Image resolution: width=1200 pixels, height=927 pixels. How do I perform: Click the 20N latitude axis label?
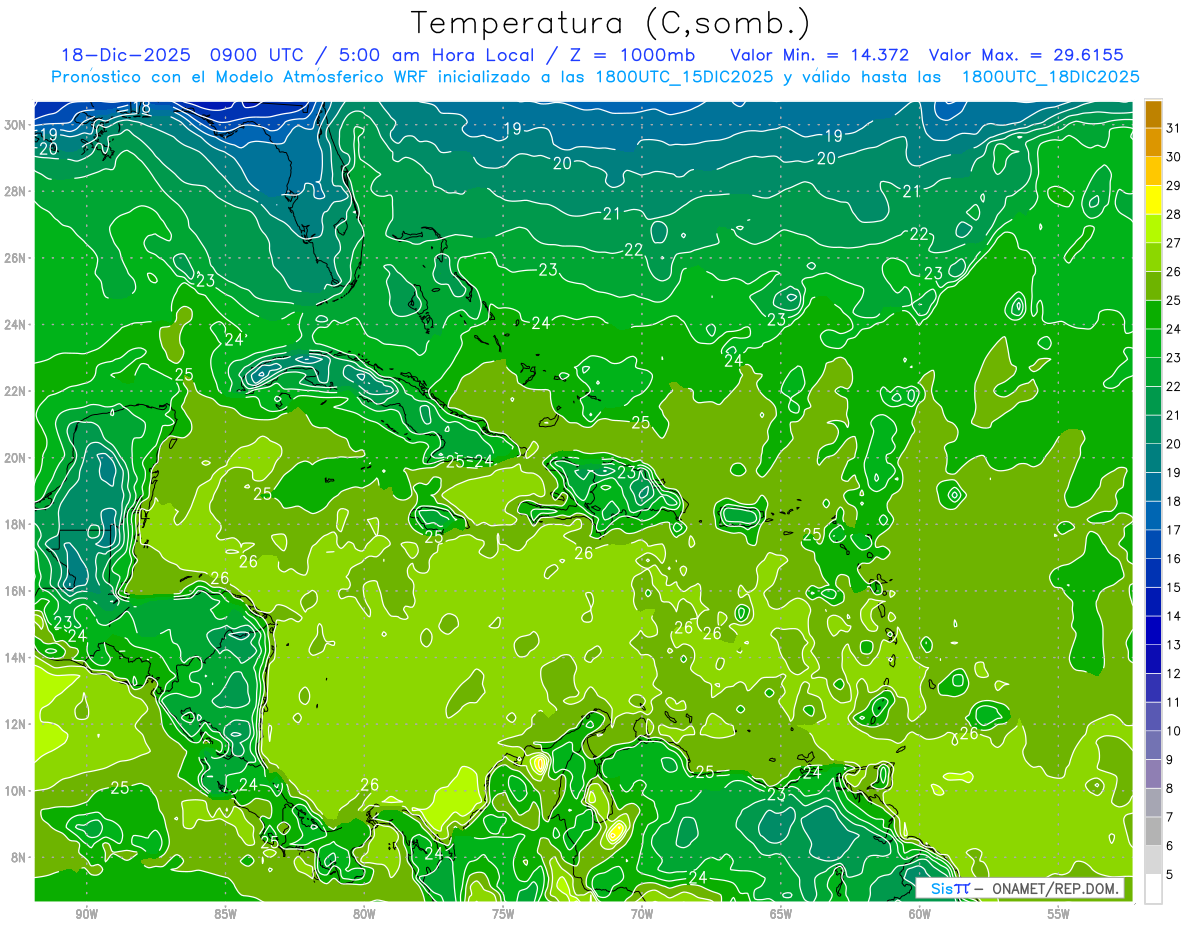pos(15,457)
